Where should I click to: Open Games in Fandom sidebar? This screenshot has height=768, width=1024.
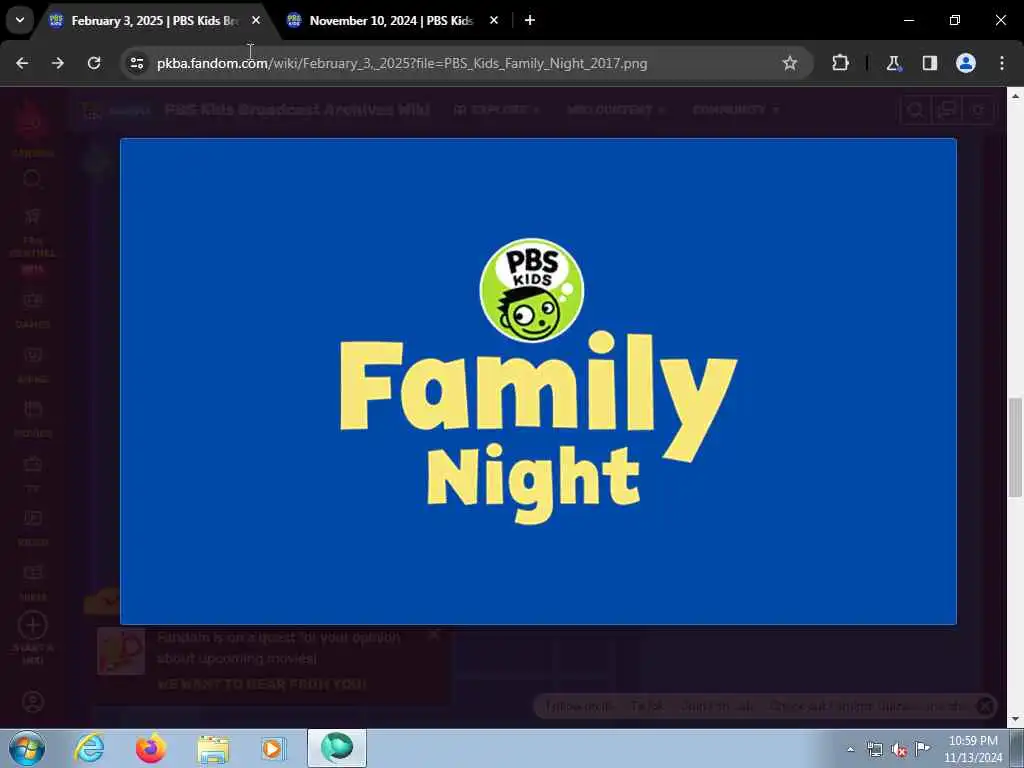pyautogui.click(x=33, y=309)
